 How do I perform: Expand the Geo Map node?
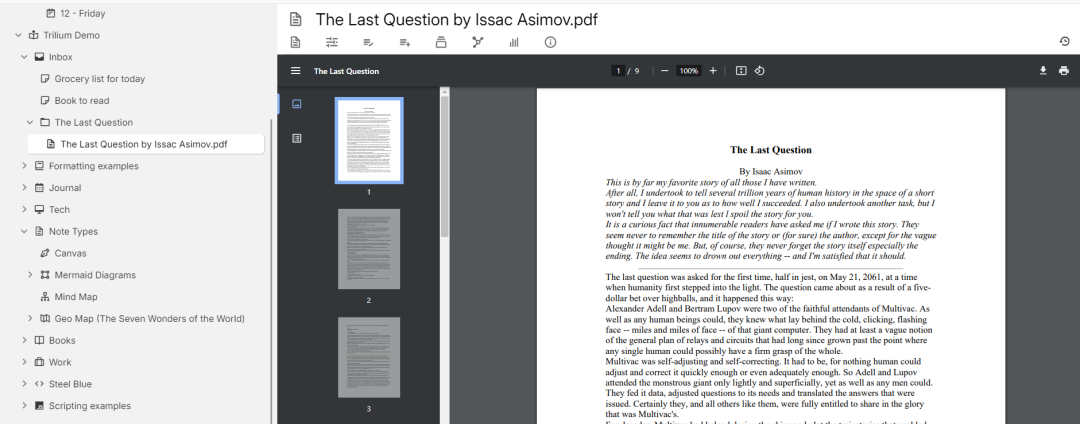click(30, 319)
